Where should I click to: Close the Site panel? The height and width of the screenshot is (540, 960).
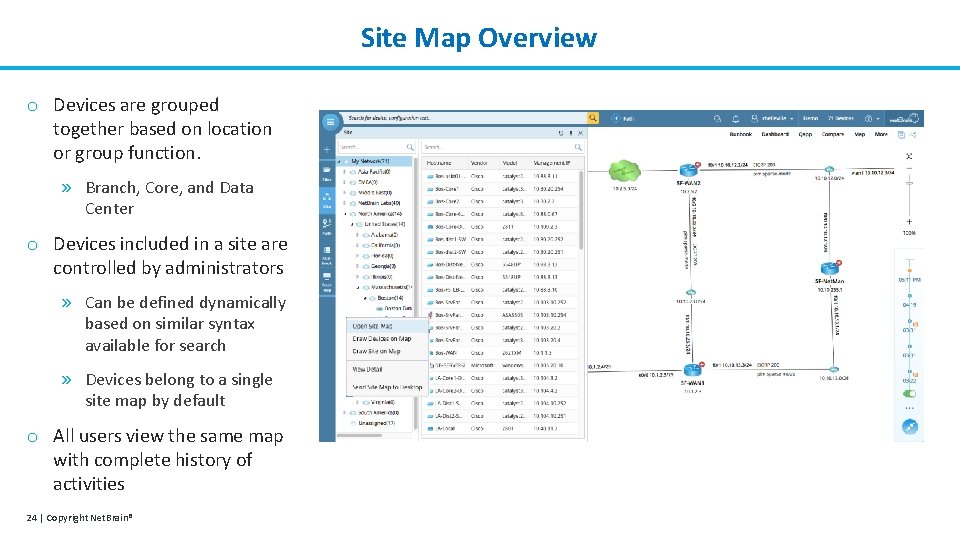tap(580, 133)
